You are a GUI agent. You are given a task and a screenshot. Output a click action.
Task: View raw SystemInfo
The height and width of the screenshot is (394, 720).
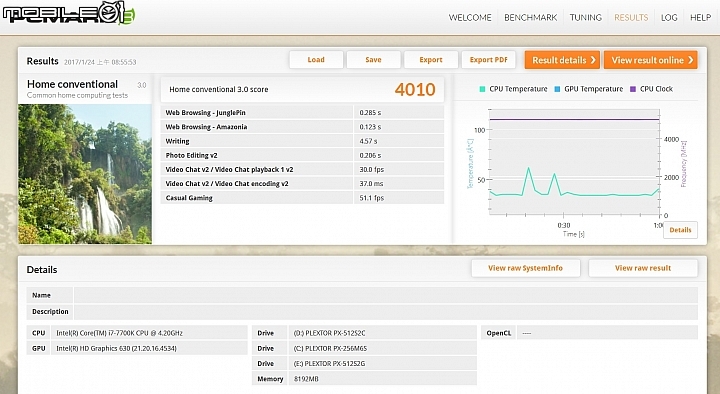[525, 268]
